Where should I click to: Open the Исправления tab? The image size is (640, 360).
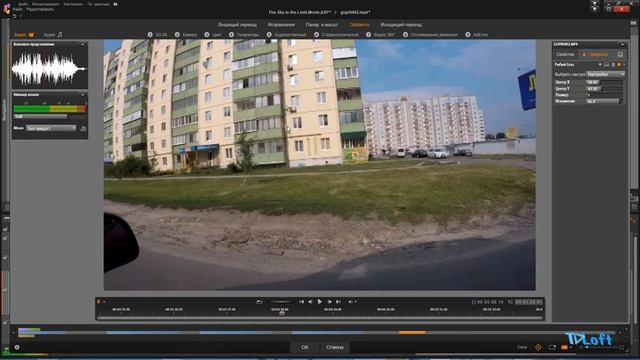click(281, 25)
